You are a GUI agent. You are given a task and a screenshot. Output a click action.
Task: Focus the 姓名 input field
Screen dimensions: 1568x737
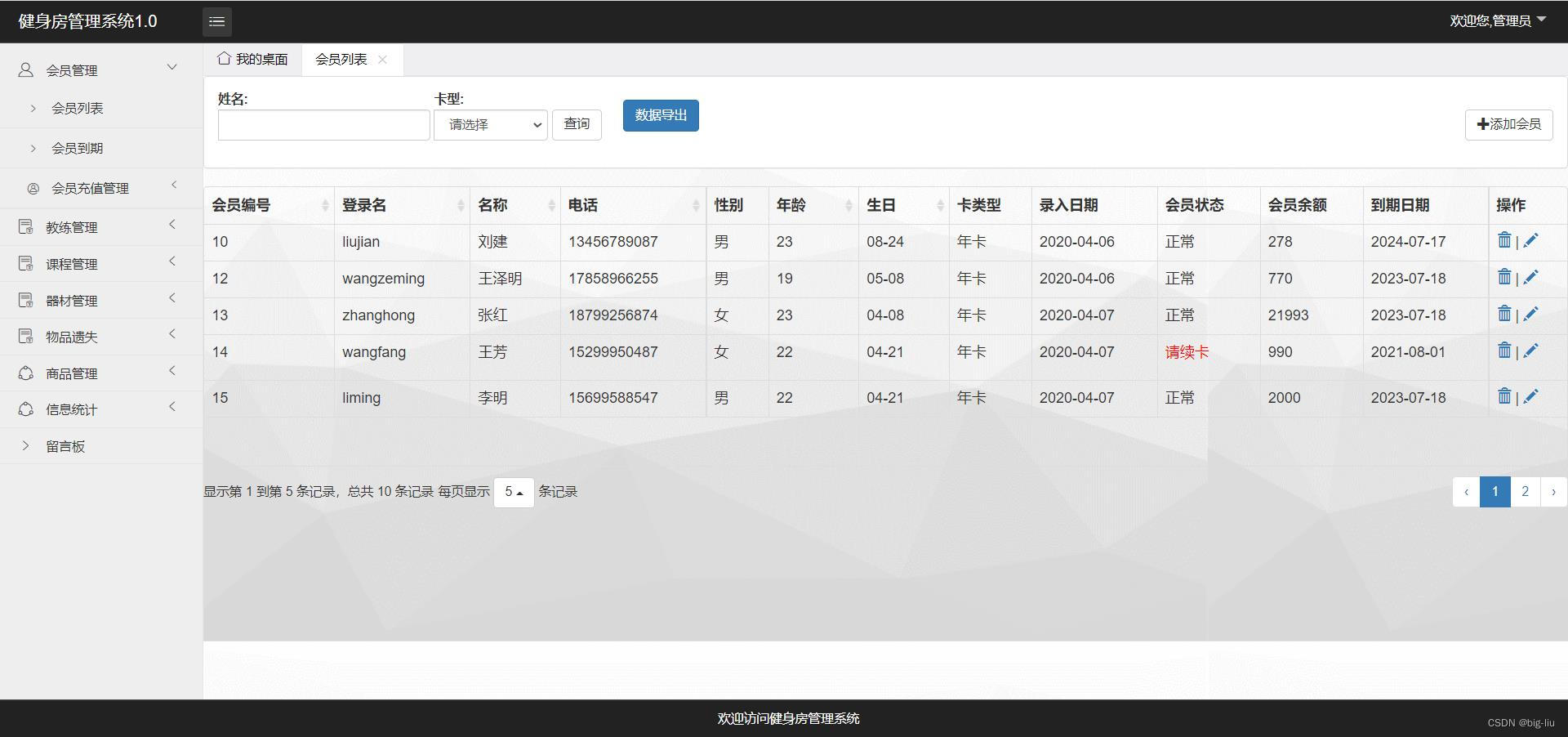coord(323,125)
